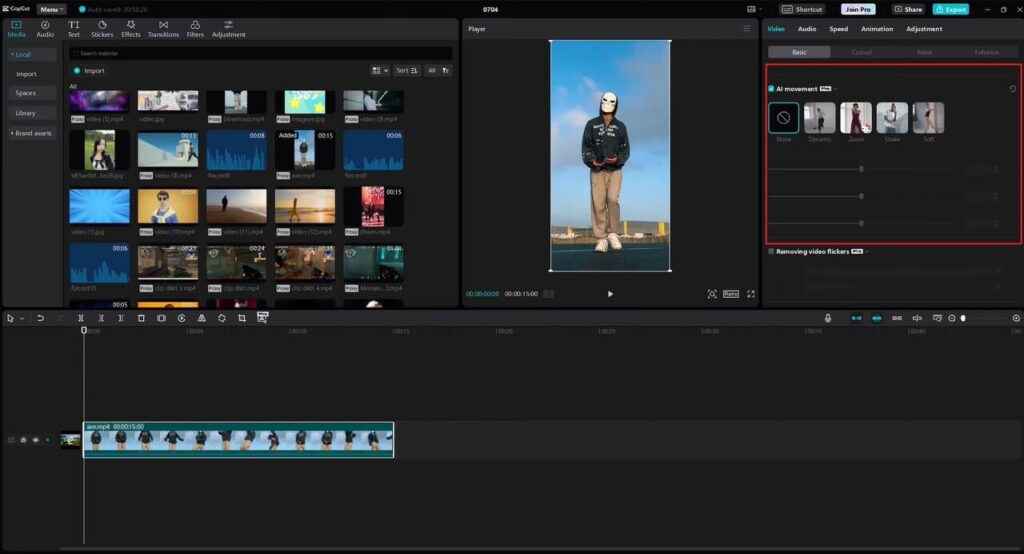Open the Transitions panel
The height and width of the screenshot is (554, 1024).
pyautogui.click(x=163, y=29)
